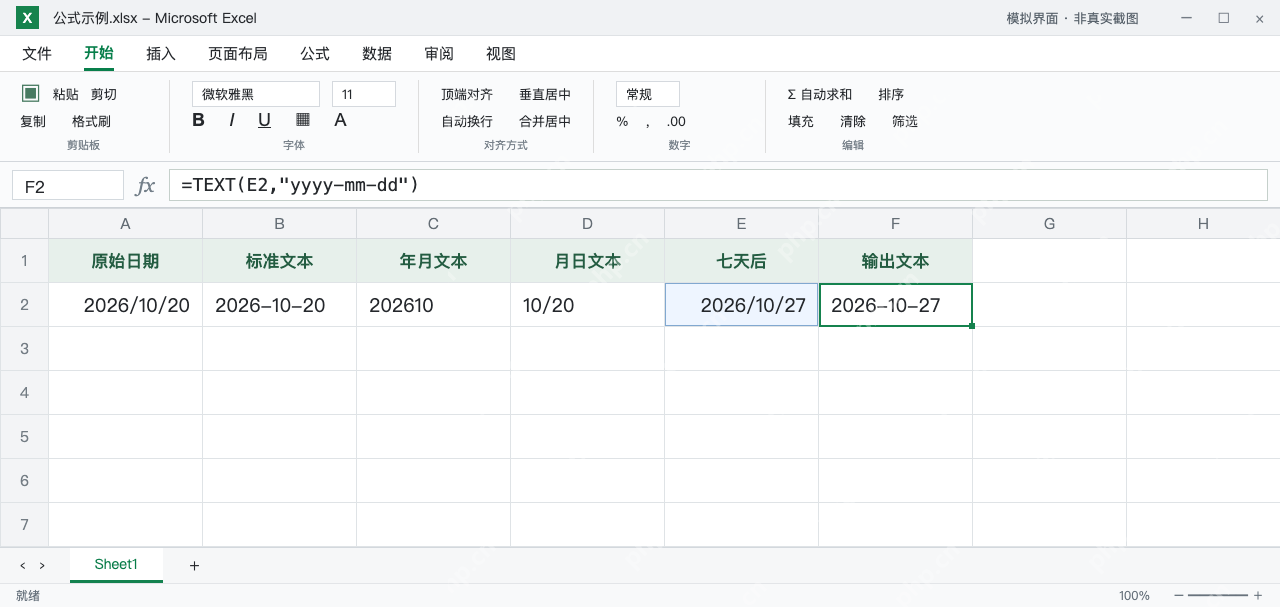Switch to the 页面布局 ribbon tab

click(238, 54)
